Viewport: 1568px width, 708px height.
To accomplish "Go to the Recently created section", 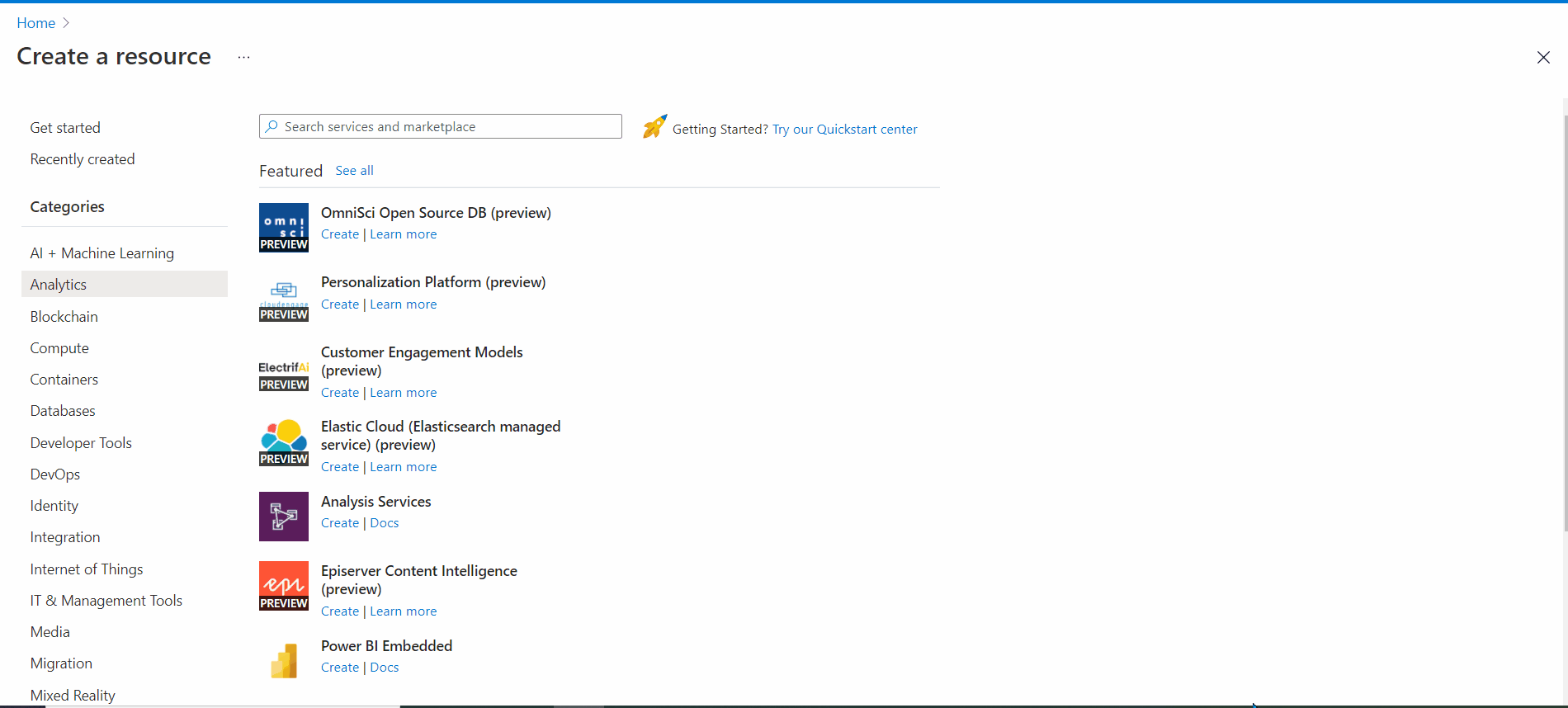I will coord(83,159).
